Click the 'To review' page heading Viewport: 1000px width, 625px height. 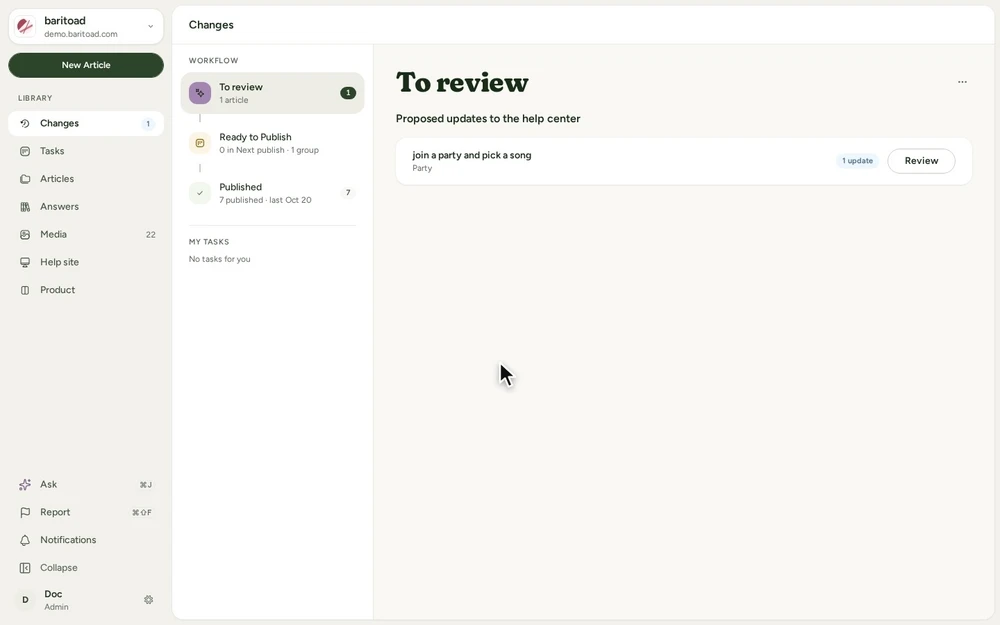462,83
